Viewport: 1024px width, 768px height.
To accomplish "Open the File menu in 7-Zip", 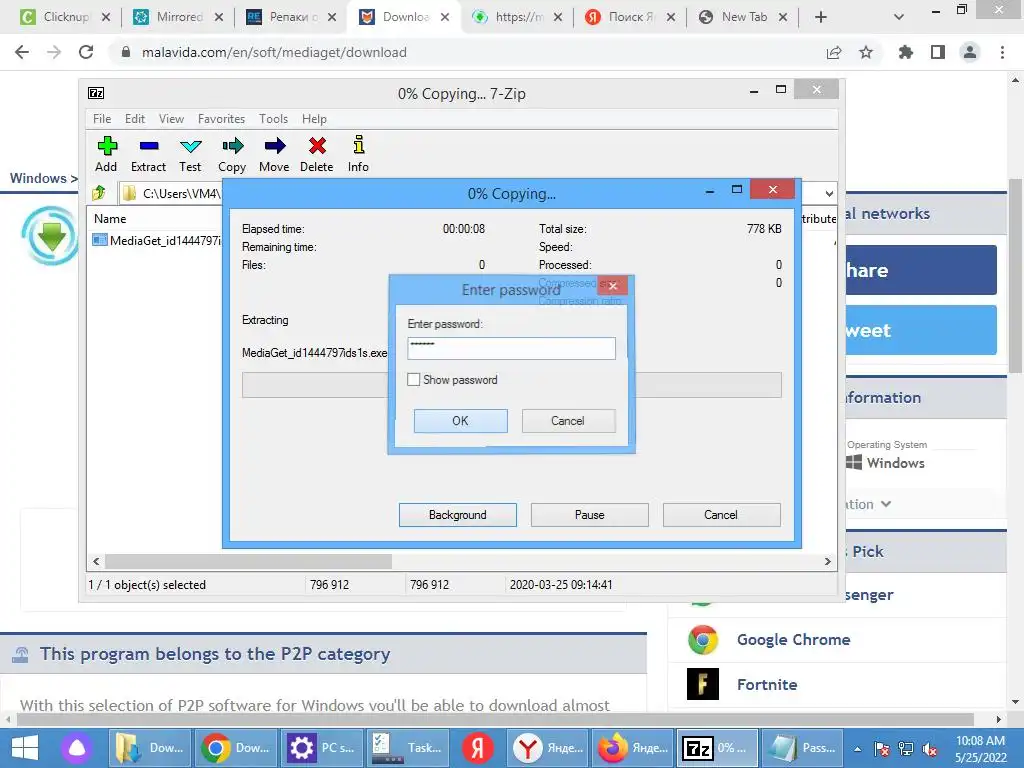I will tap(102, 119).
